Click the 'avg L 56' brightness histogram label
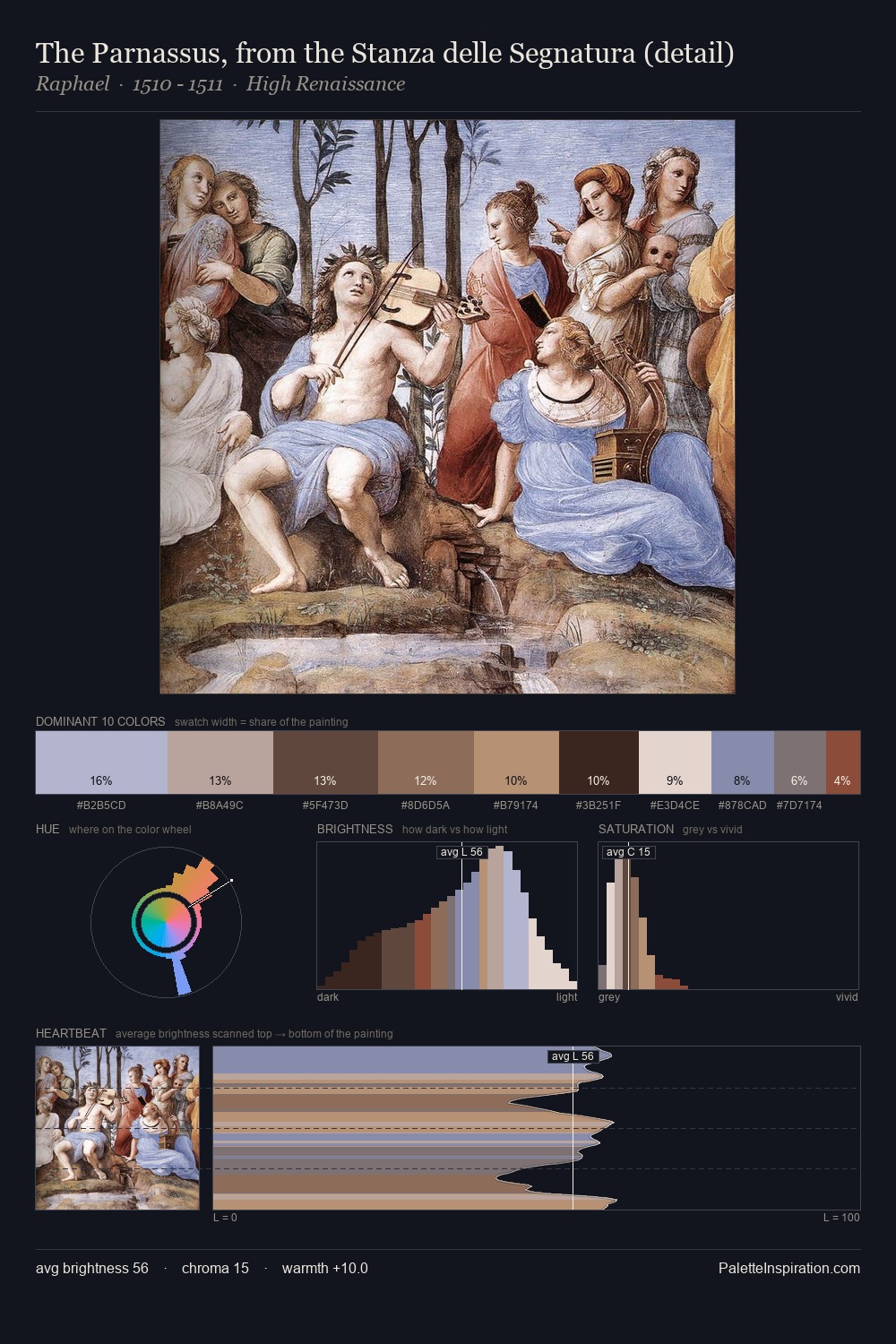 [461, 852]
